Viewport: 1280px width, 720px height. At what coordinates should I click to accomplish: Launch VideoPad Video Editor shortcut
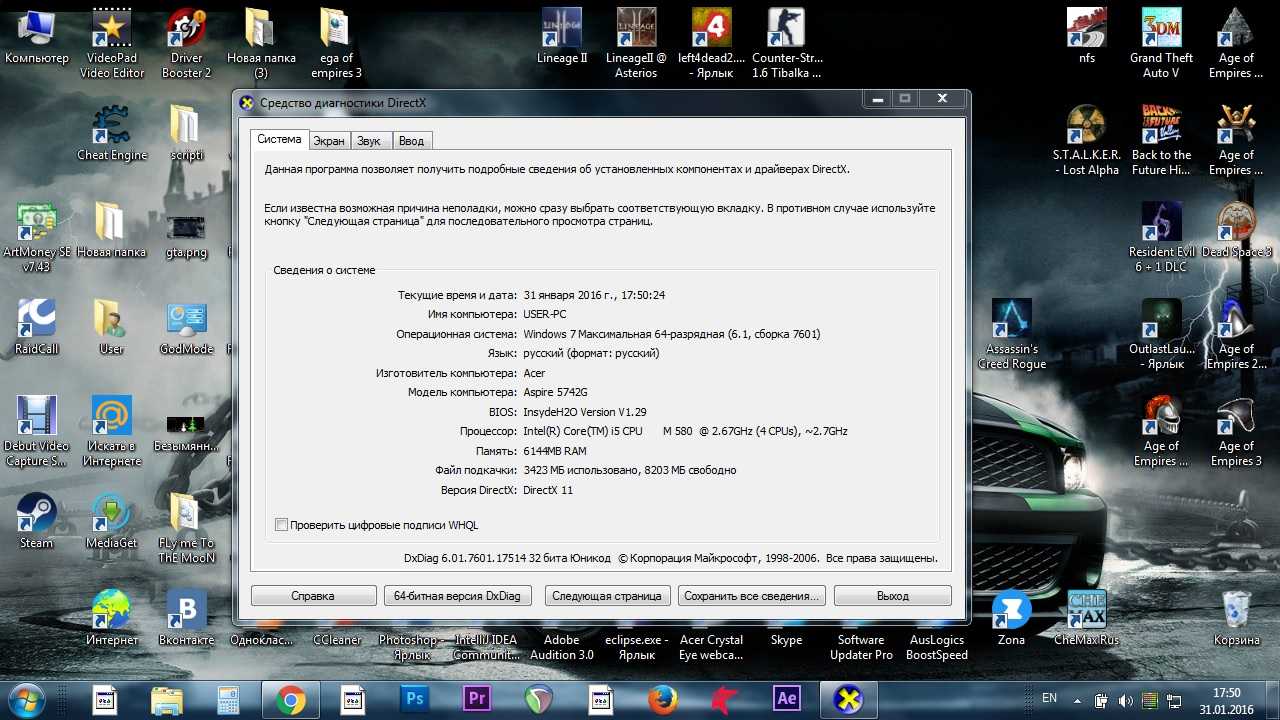pyautogui.click(x=112, y=43)
